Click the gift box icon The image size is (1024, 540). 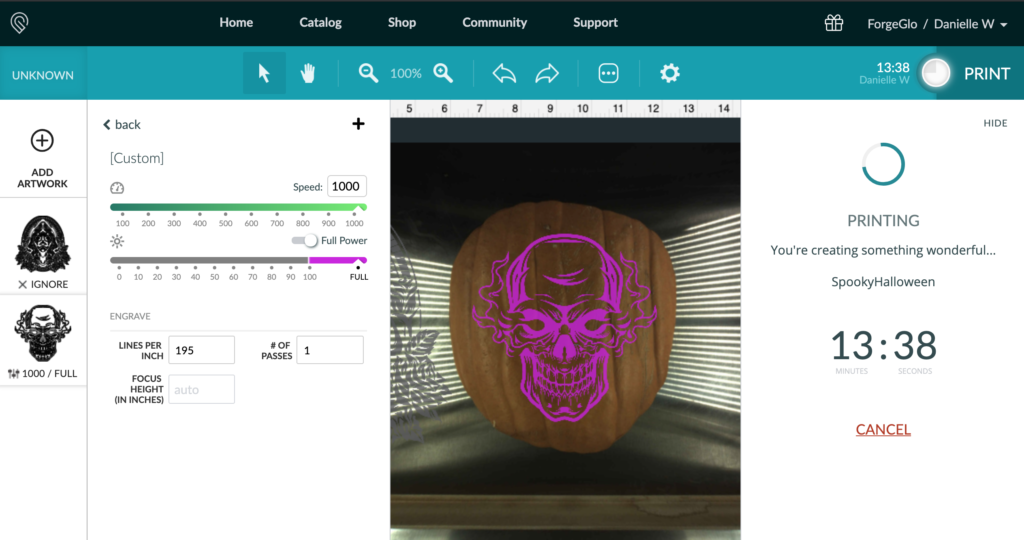833,23
